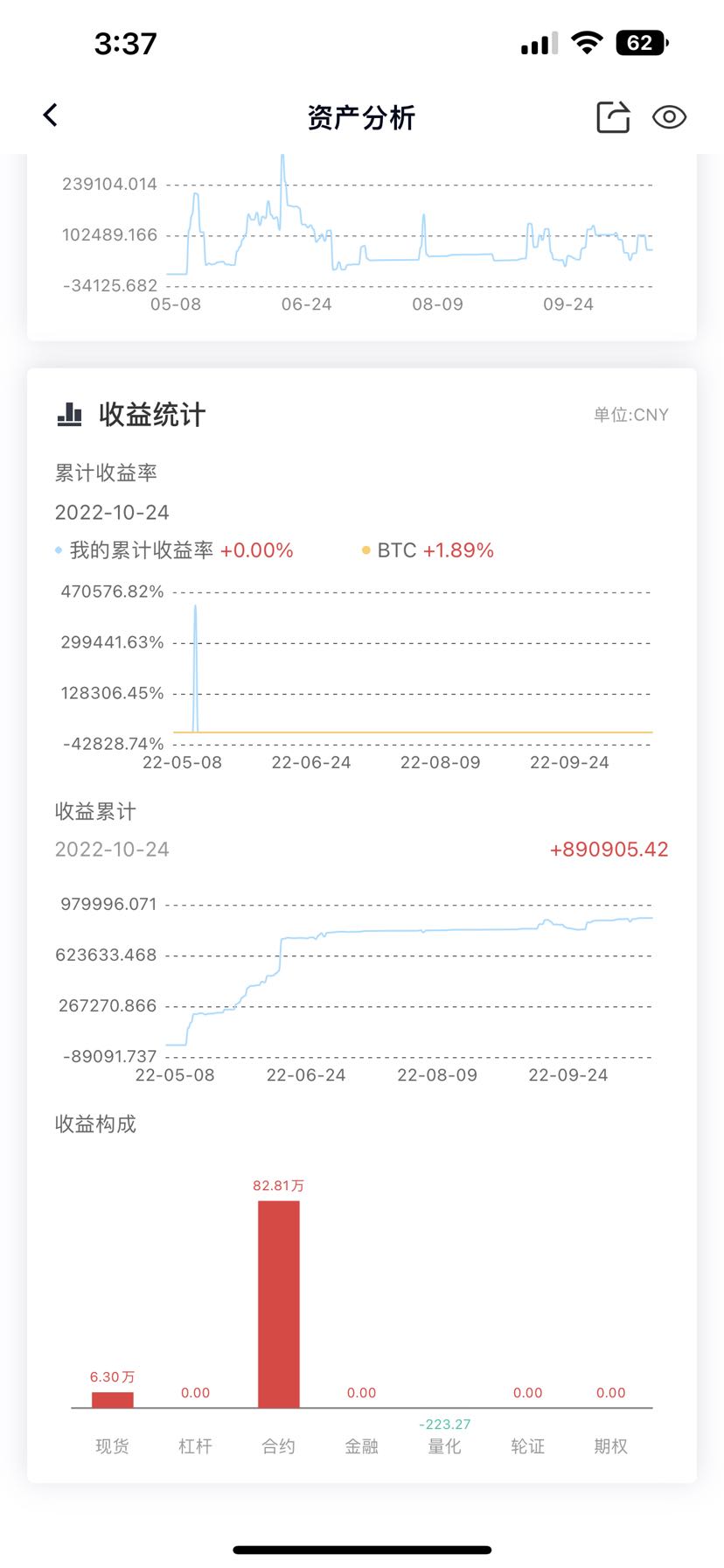Tap the 杠杆 category label
This screenshot has height=1568, width=724.
coord(195,1446)
